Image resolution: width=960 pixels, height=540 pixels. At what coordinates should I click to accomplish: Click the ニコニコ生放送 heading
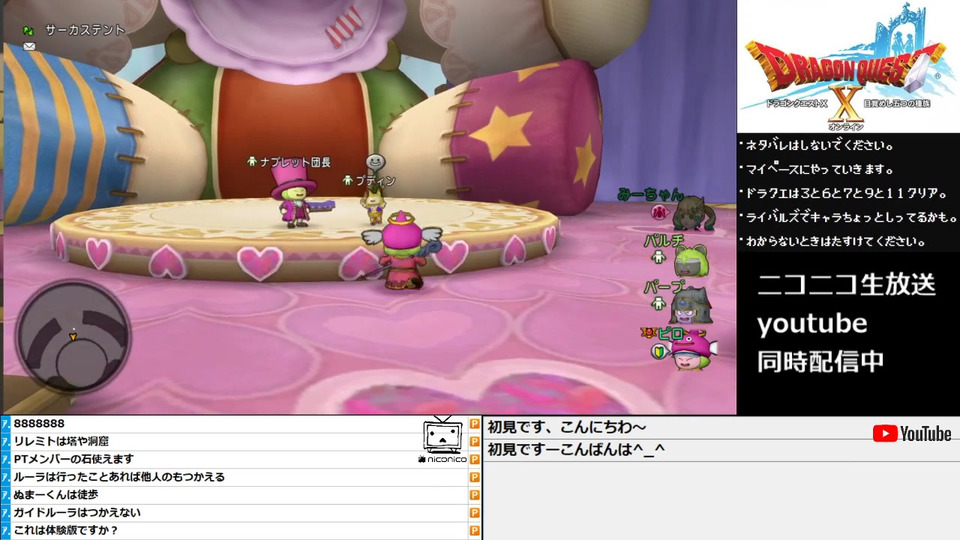point(846,285)
